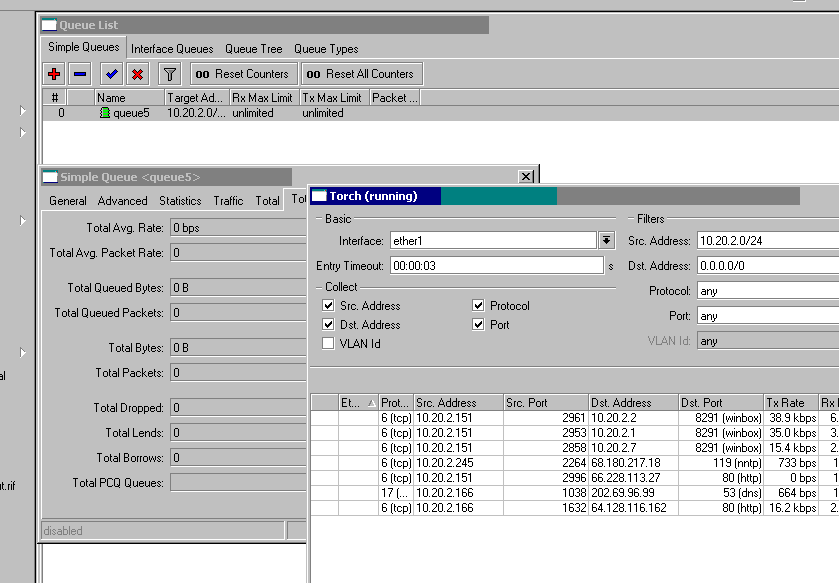Expand the first sidebar arrow at the top

click(22, 110)
